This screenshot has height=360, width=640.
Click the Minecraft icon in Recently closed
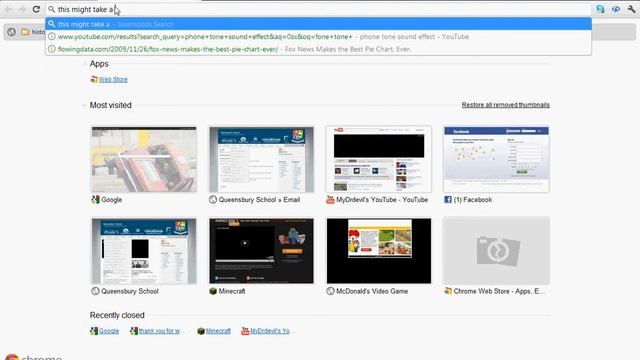click(200, 331)
